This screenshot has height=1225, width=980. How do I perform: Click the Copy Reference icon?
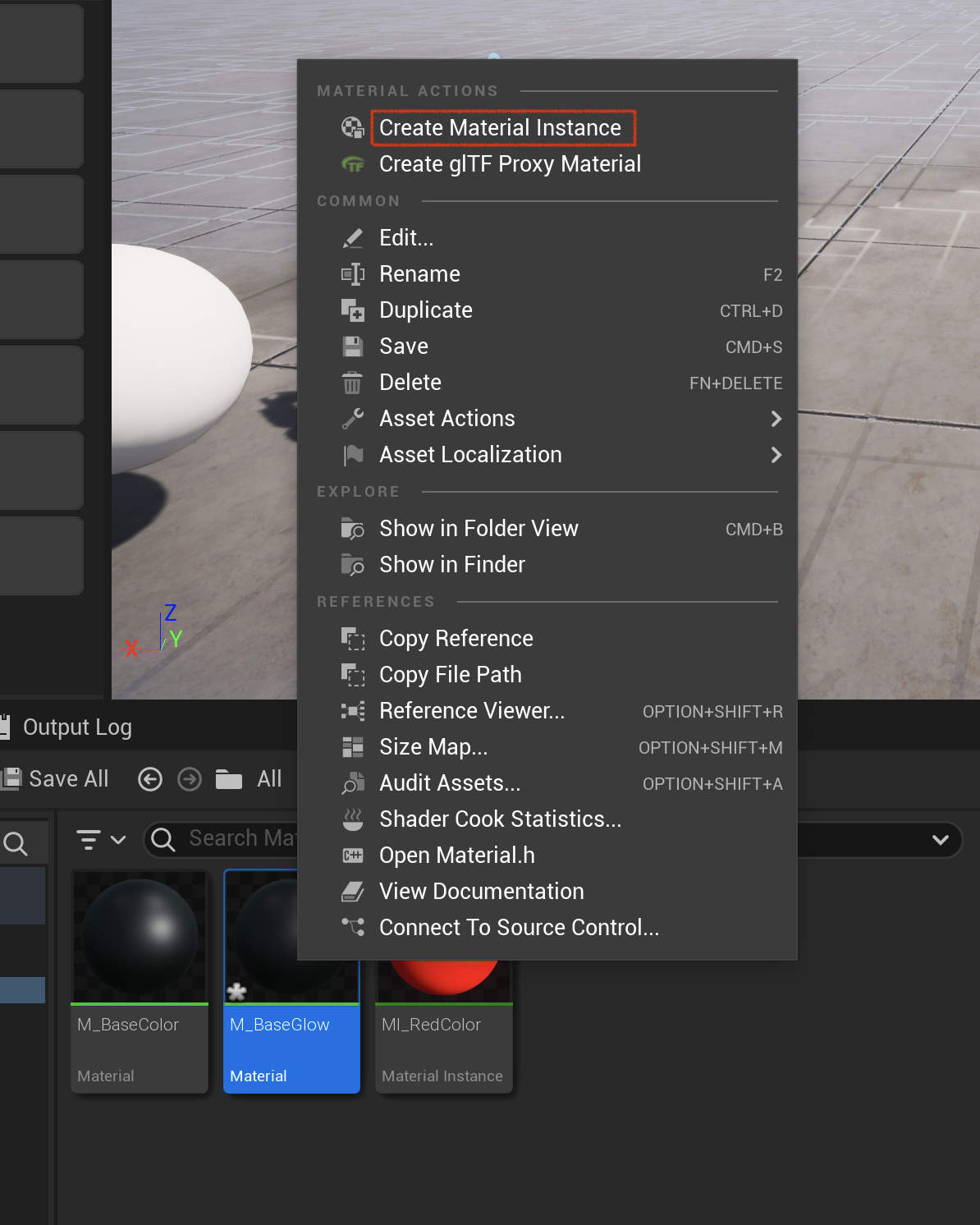tap(352, 639)
